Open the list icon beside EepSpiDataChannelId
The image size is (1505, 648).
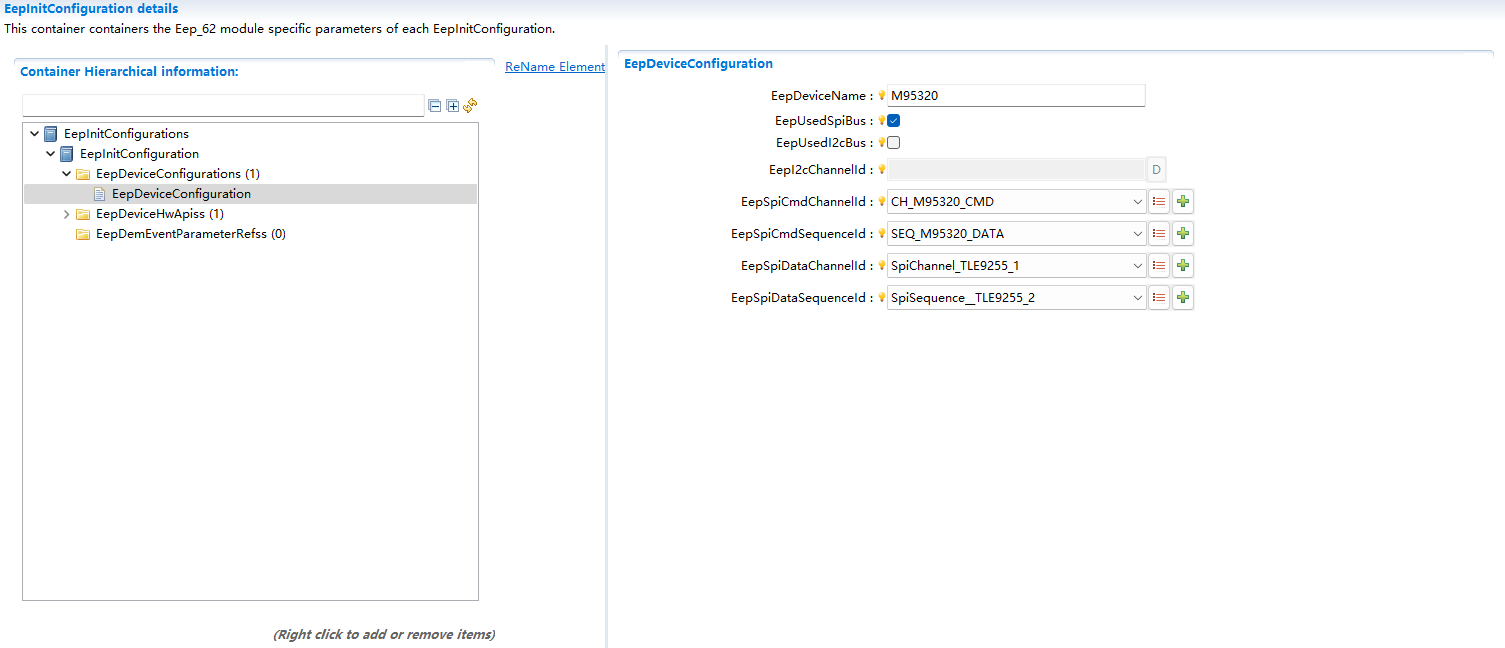[x=1159, y=266]
